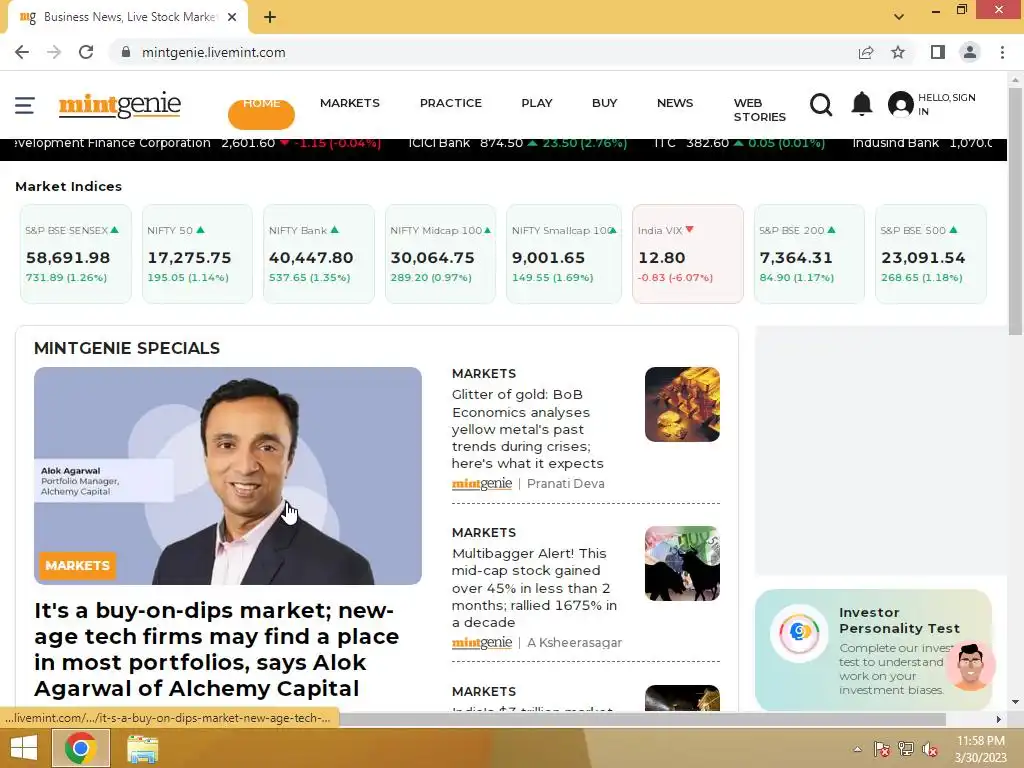
Task: Bookmark this page with the star icon
Action: [x=898, y=52]
